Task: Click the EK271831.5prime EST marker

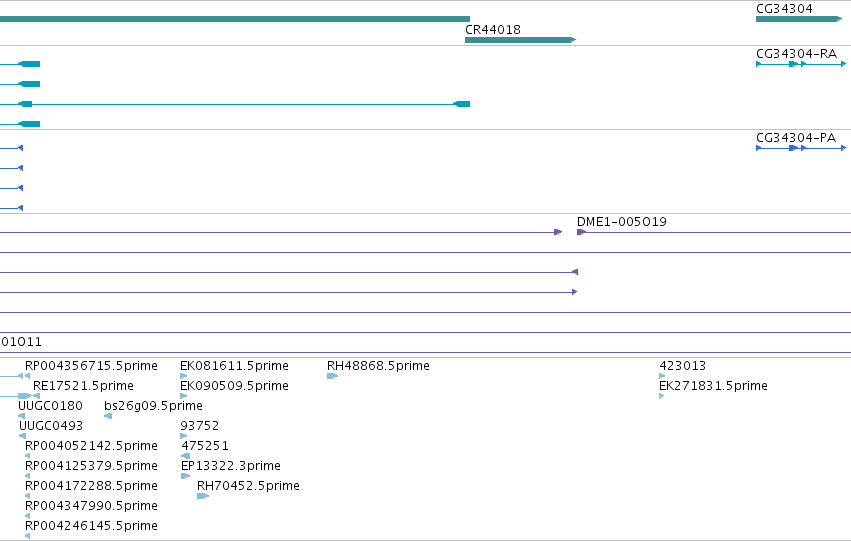Action: coord(662,396)
